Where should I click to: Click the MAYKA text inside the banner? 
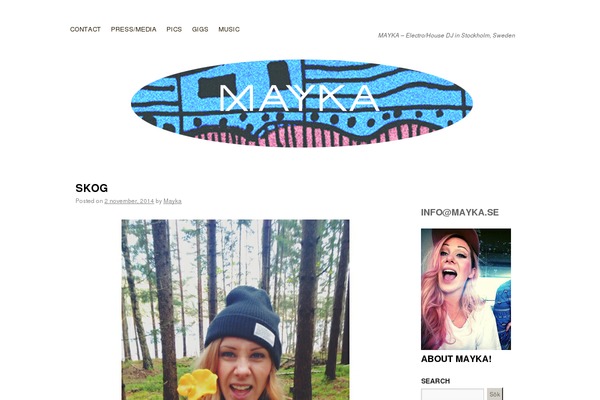299,98
